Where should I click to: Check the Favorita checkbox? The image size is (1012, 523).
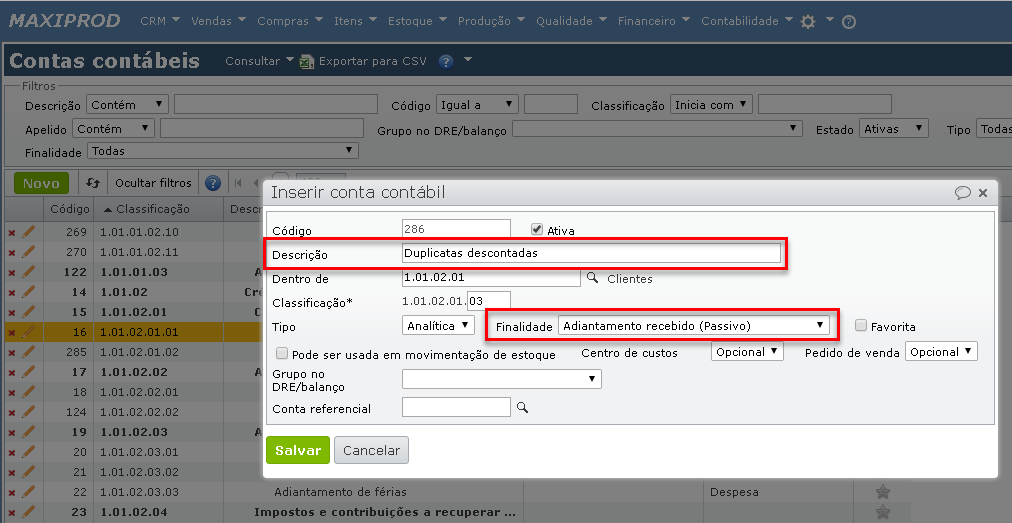tap(860, 326)
